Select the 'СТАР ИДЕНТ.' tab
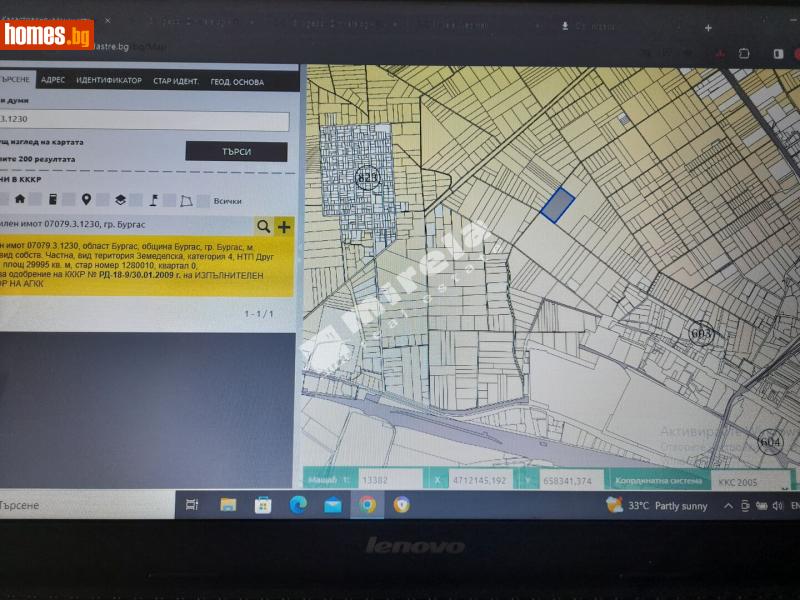This screenshot has height=600, width=800. click(x=176, y=81)
